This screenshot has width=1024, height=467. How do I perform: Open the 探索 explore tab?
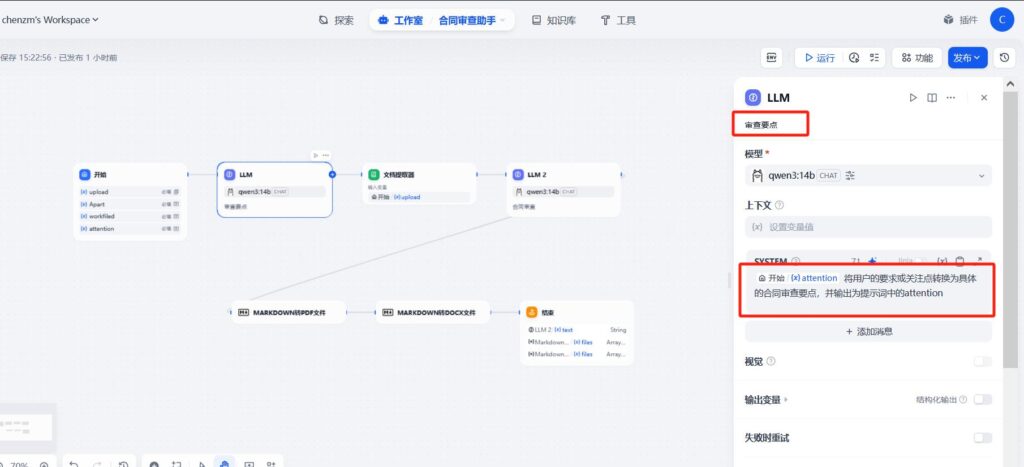[336, 20]
